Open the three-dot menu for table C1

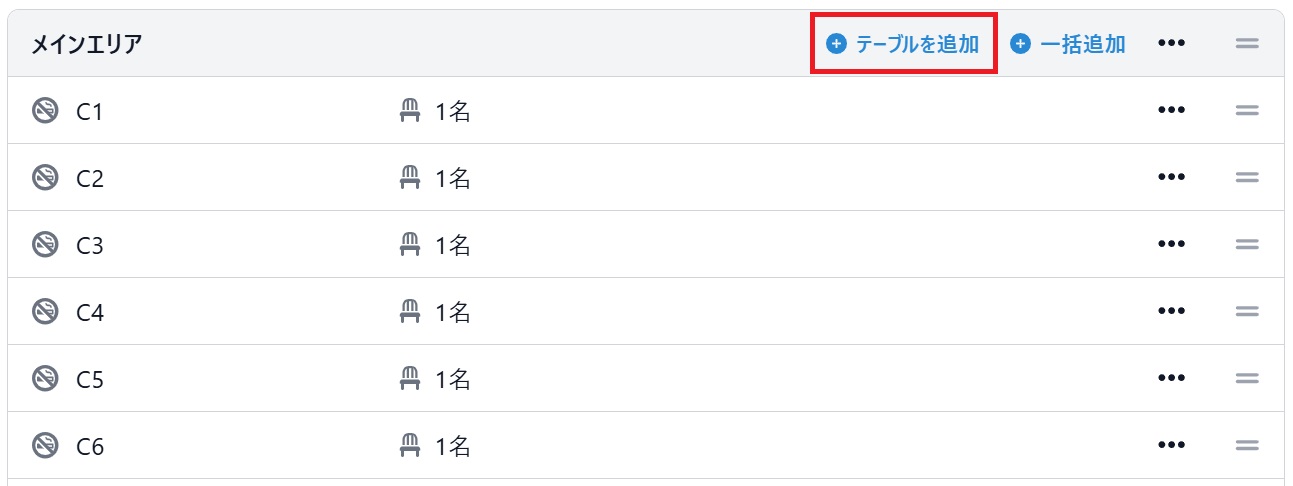pos(1171,111)
